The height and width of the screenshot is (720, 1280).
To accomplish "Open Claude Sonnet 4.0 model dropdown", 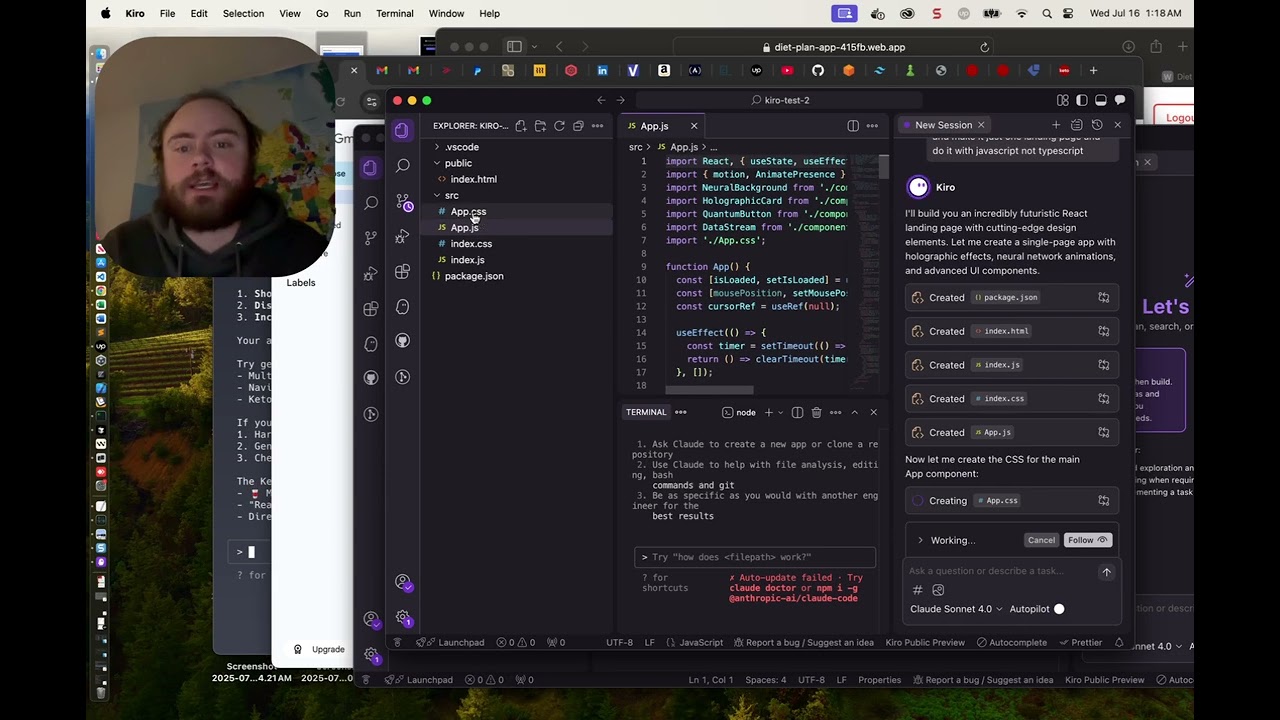I will (x=956, y=609).
